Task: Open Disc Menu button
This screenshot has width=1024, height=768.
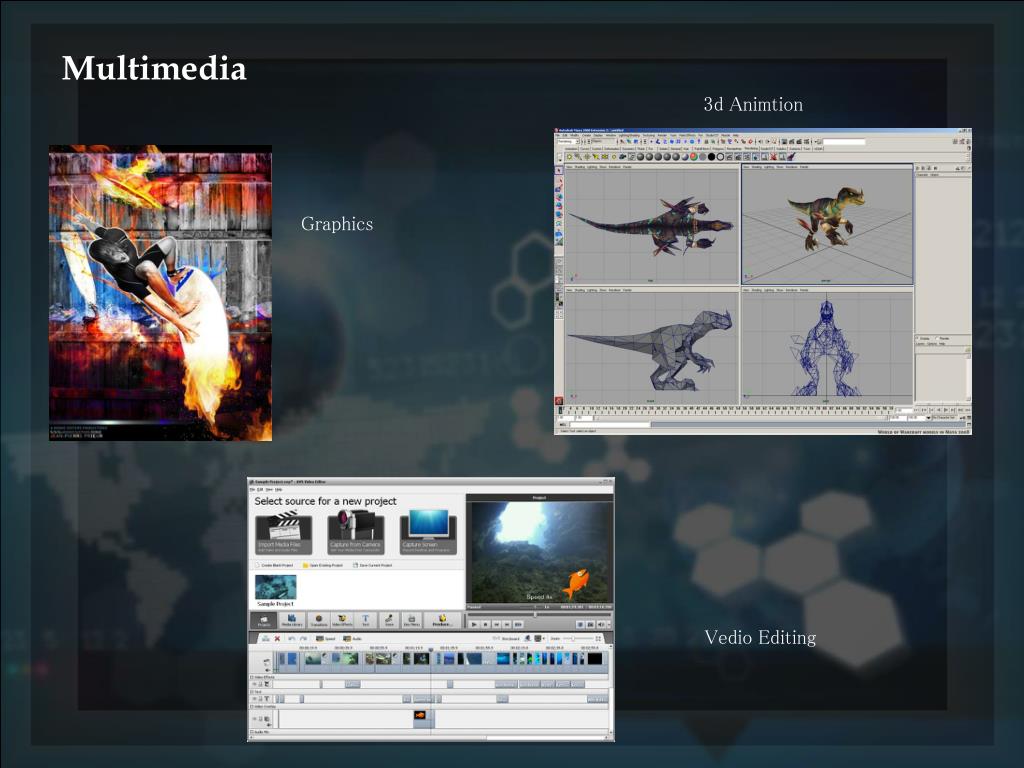Action: (x=412, y=620)
